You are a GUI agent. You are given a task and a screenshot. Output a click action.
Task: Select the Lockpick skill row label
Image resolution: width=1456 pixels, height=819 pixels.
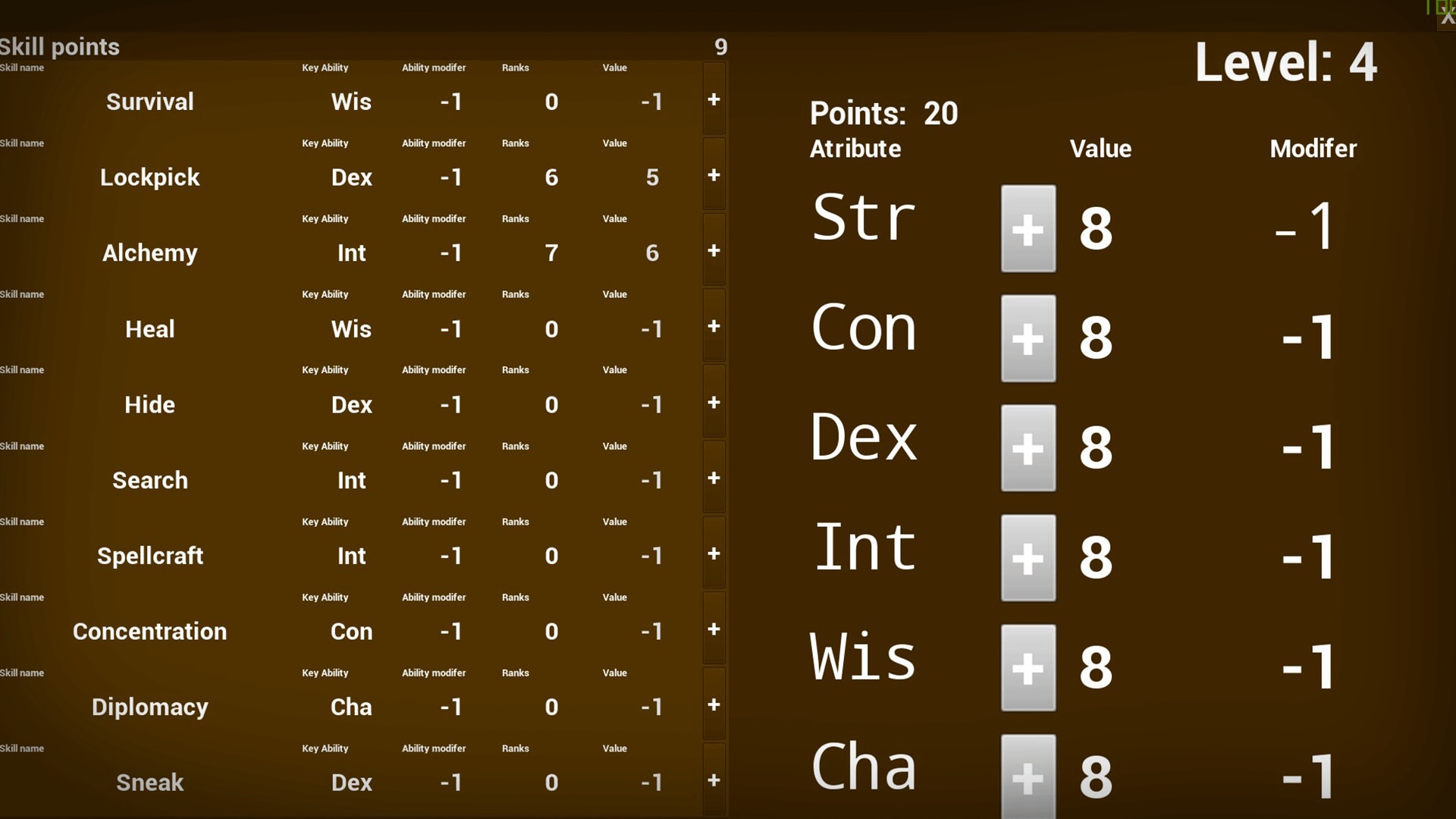(x=150, y=177)
